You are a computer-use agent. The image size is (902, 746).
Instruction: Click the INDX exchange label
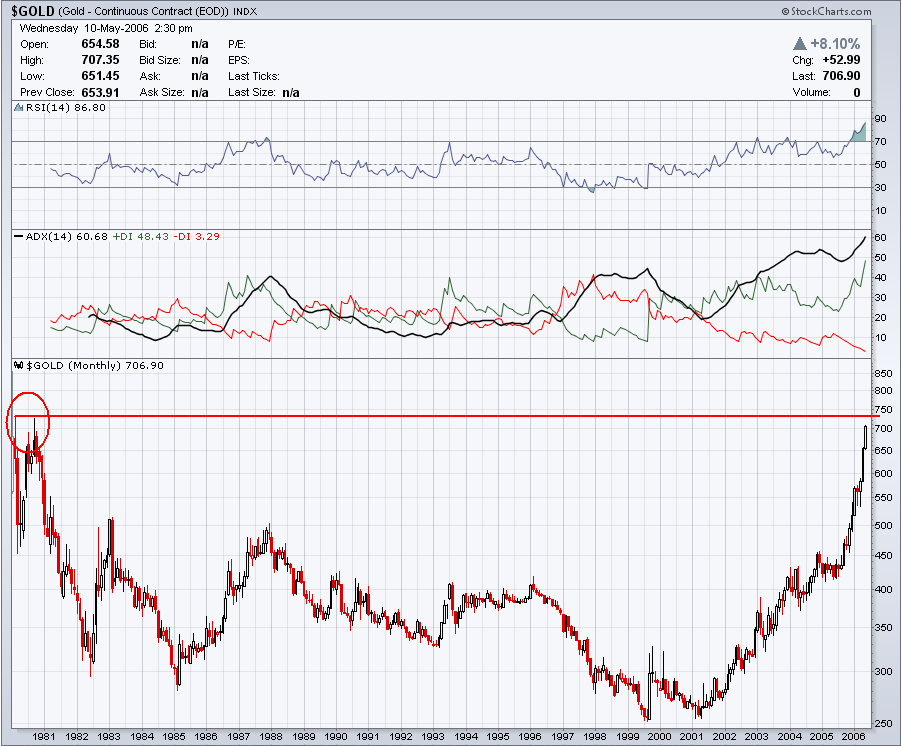(245, 12)
